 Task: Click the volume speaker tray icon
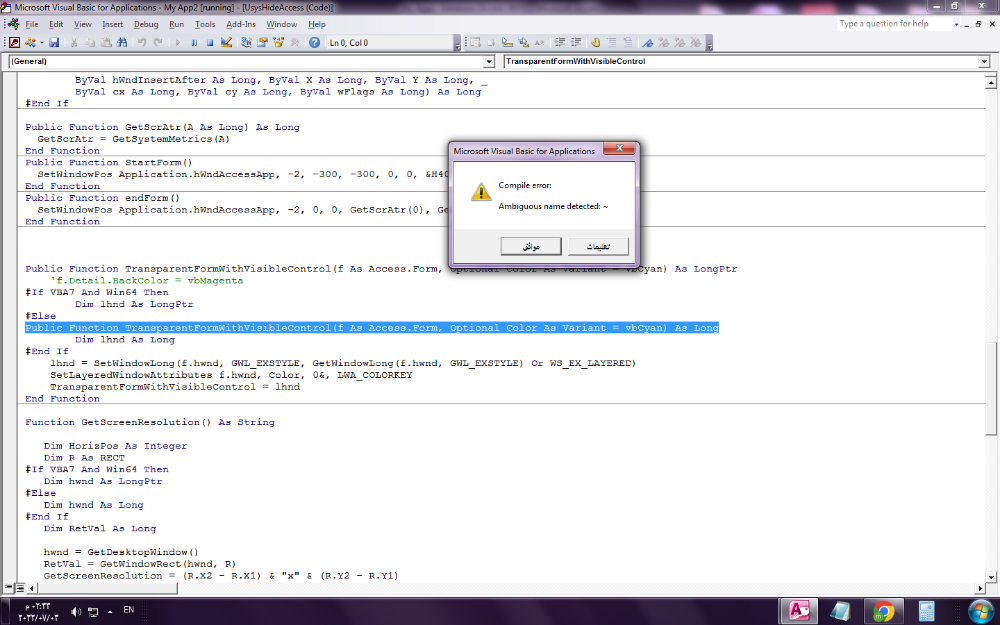pyautogui.click(x=76, y=612)
